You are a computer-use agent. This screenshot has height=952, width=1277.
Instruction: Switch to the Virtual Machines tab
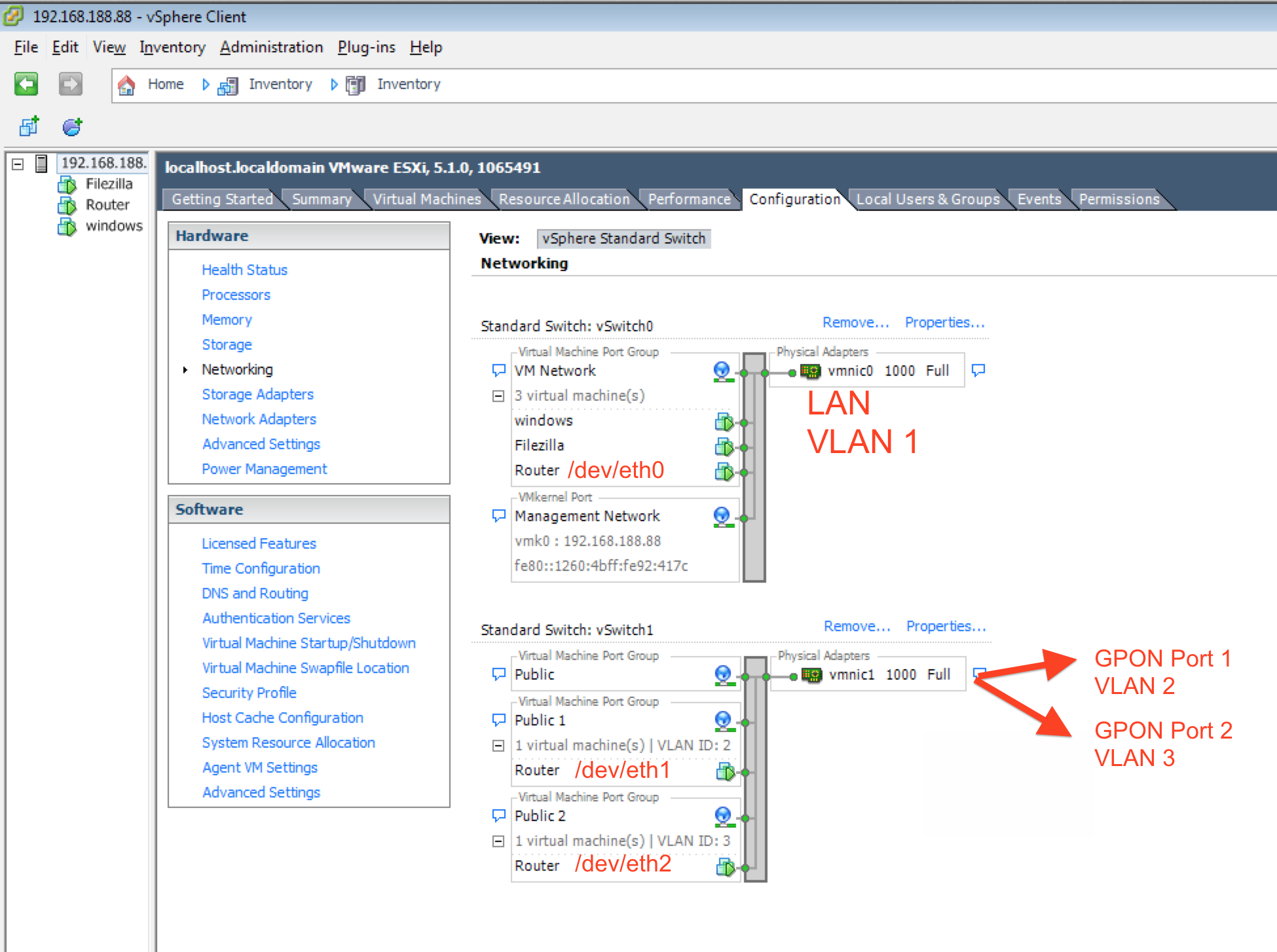427,199
